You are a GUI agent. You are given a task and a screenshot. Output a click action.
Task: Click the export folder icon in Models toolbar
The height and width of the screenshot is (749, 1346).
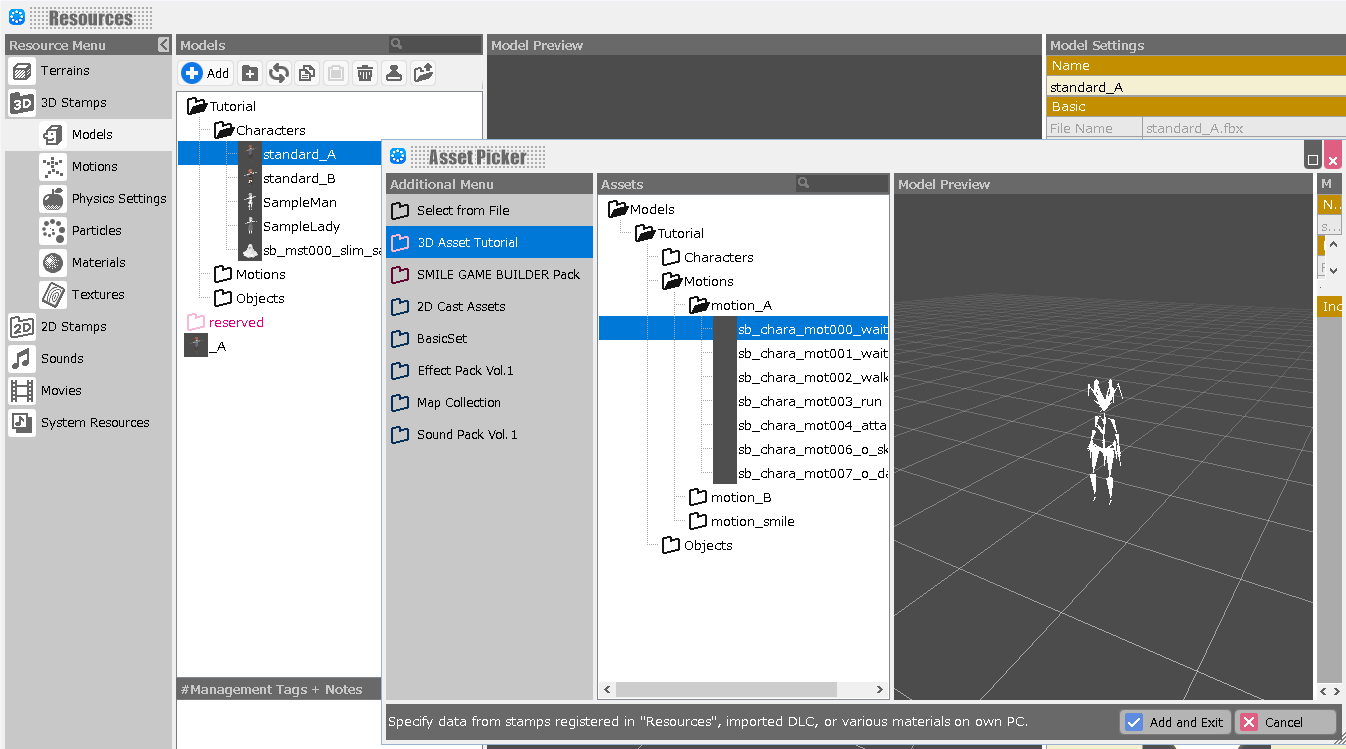tap(423, 73)
